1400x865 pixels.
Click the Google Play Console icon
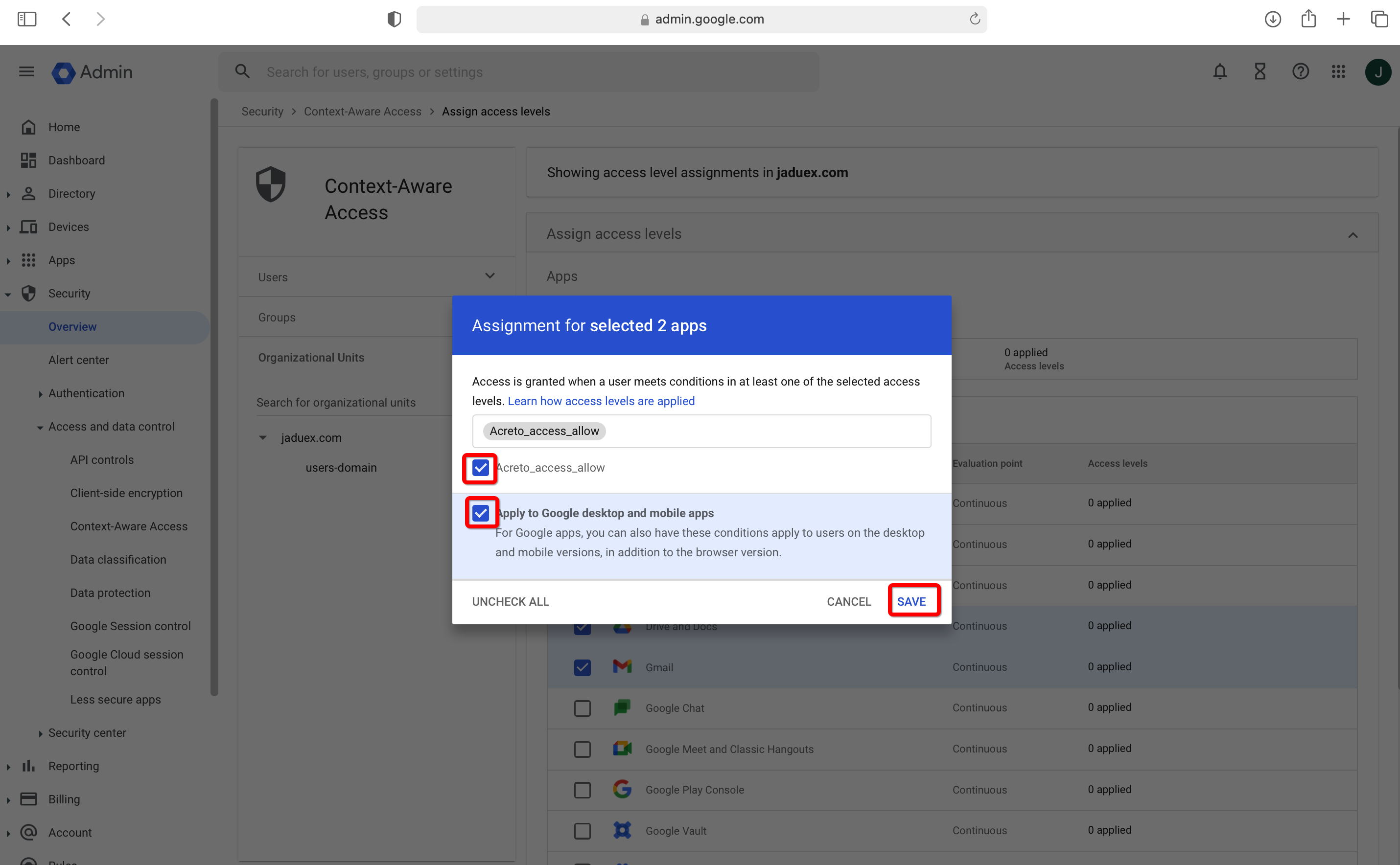pos(622,790)
